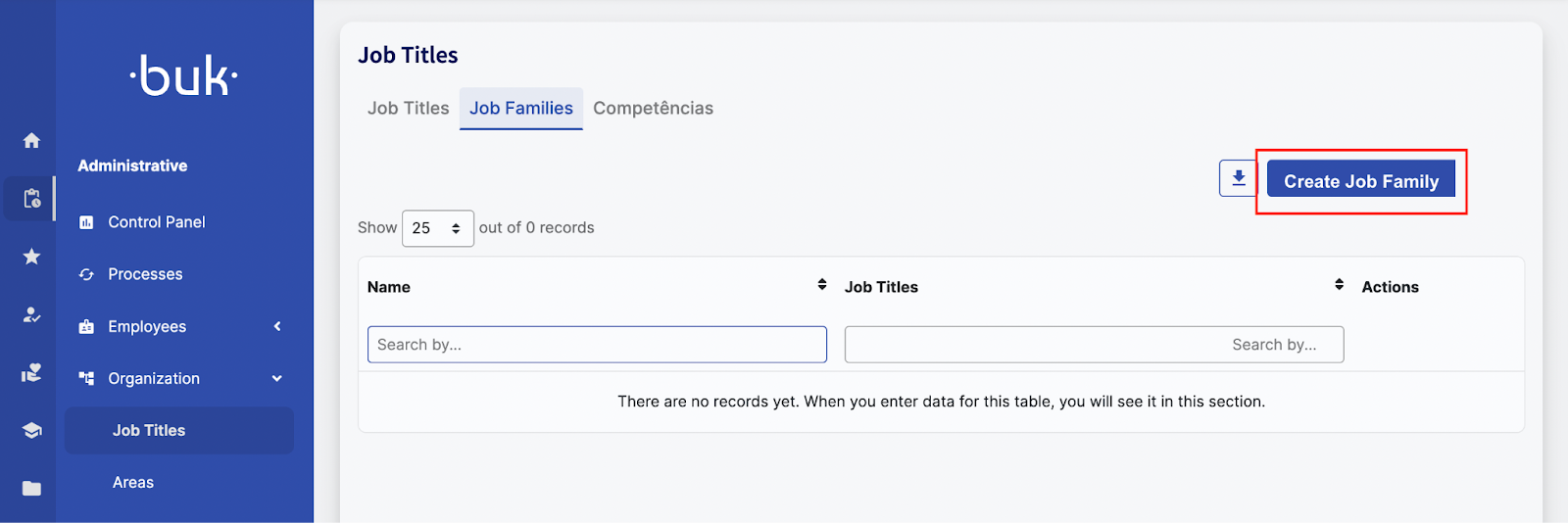
Task: Switch to the Job Titles tab
Action: point(408,109)
